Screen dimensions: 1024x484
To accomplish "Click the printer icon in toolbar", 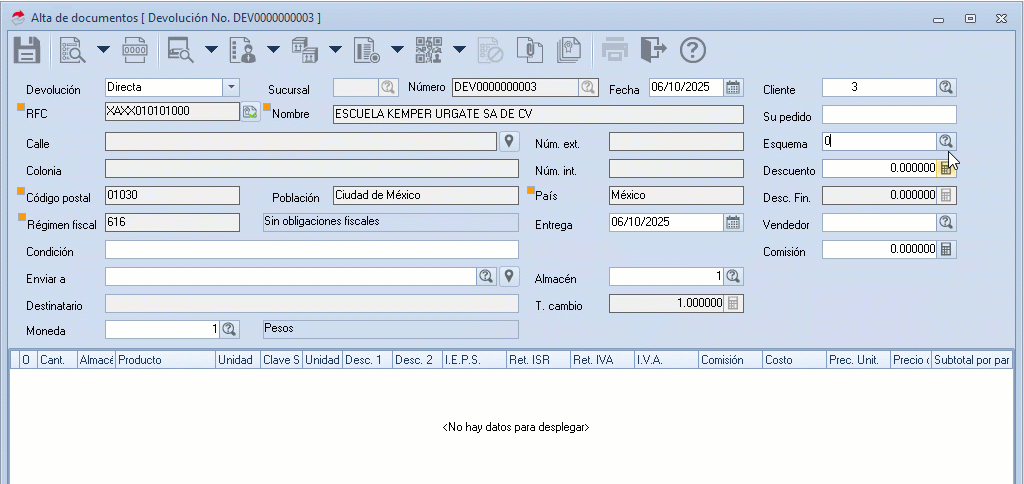I will tap(614, 49).
